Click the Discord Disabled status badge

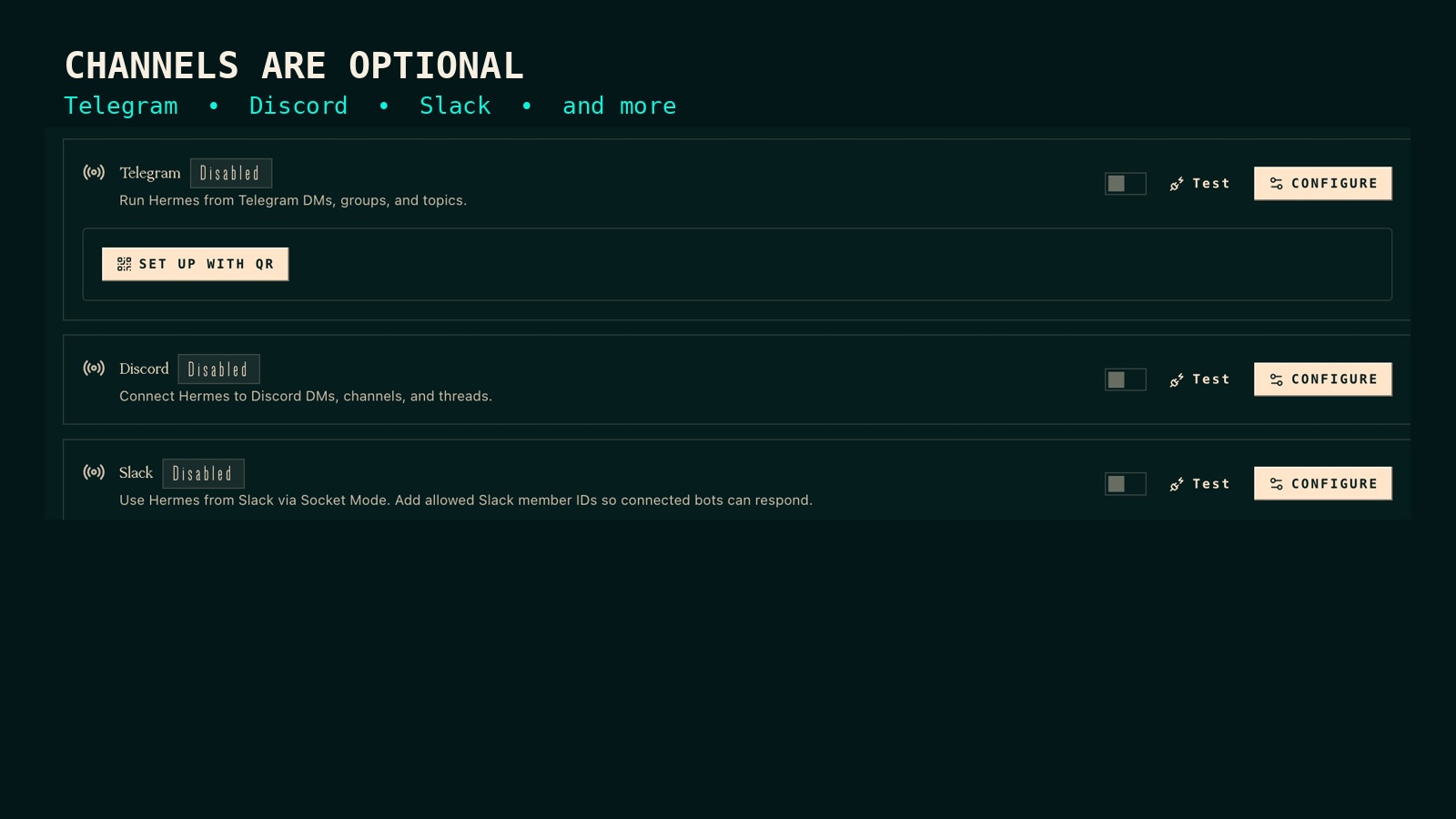point(218,369)
